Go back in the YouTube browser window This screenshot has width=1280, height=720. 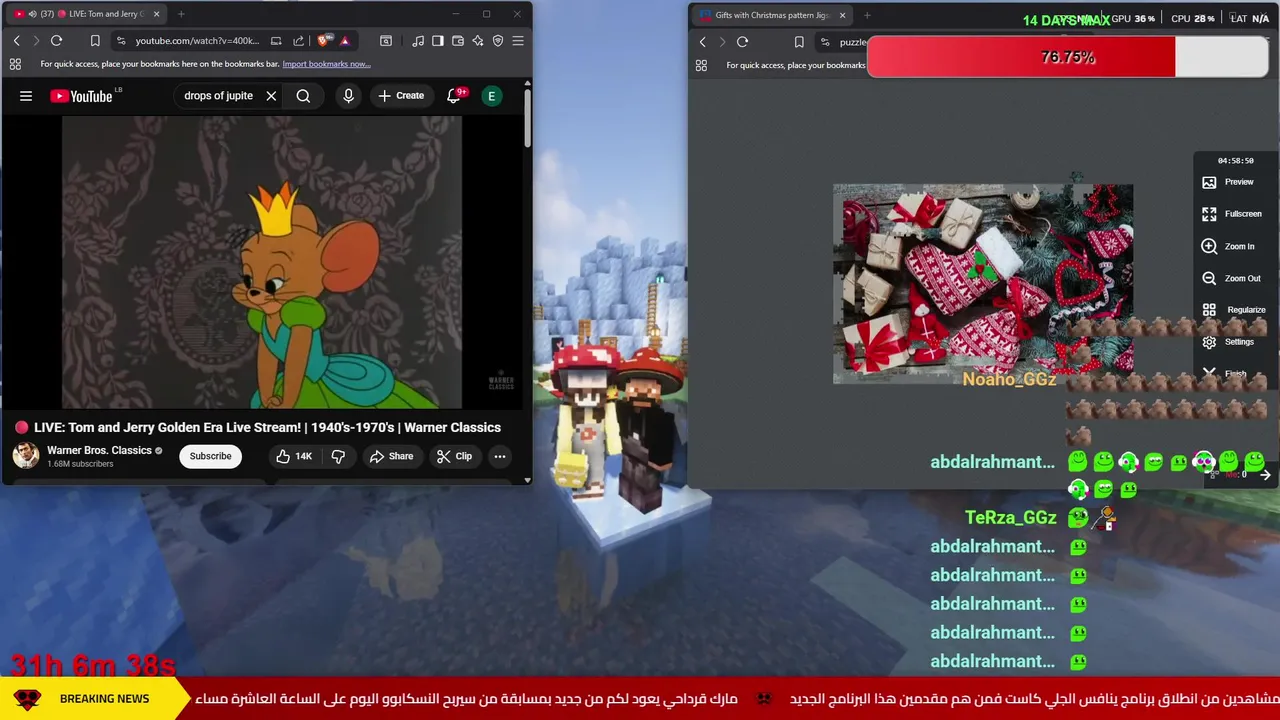pos(16,41)
